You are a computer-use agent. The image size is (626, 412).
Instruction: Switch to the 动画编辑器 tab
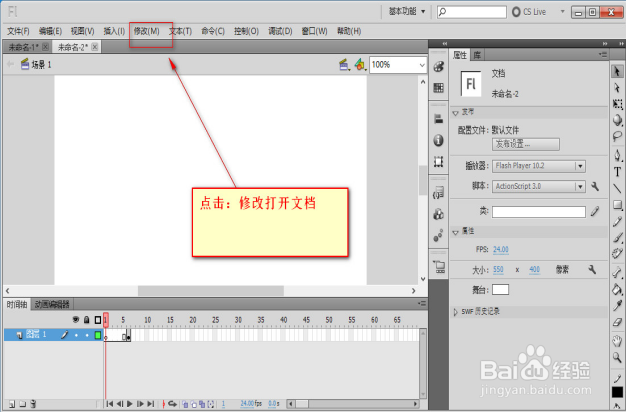coord(52,305)
